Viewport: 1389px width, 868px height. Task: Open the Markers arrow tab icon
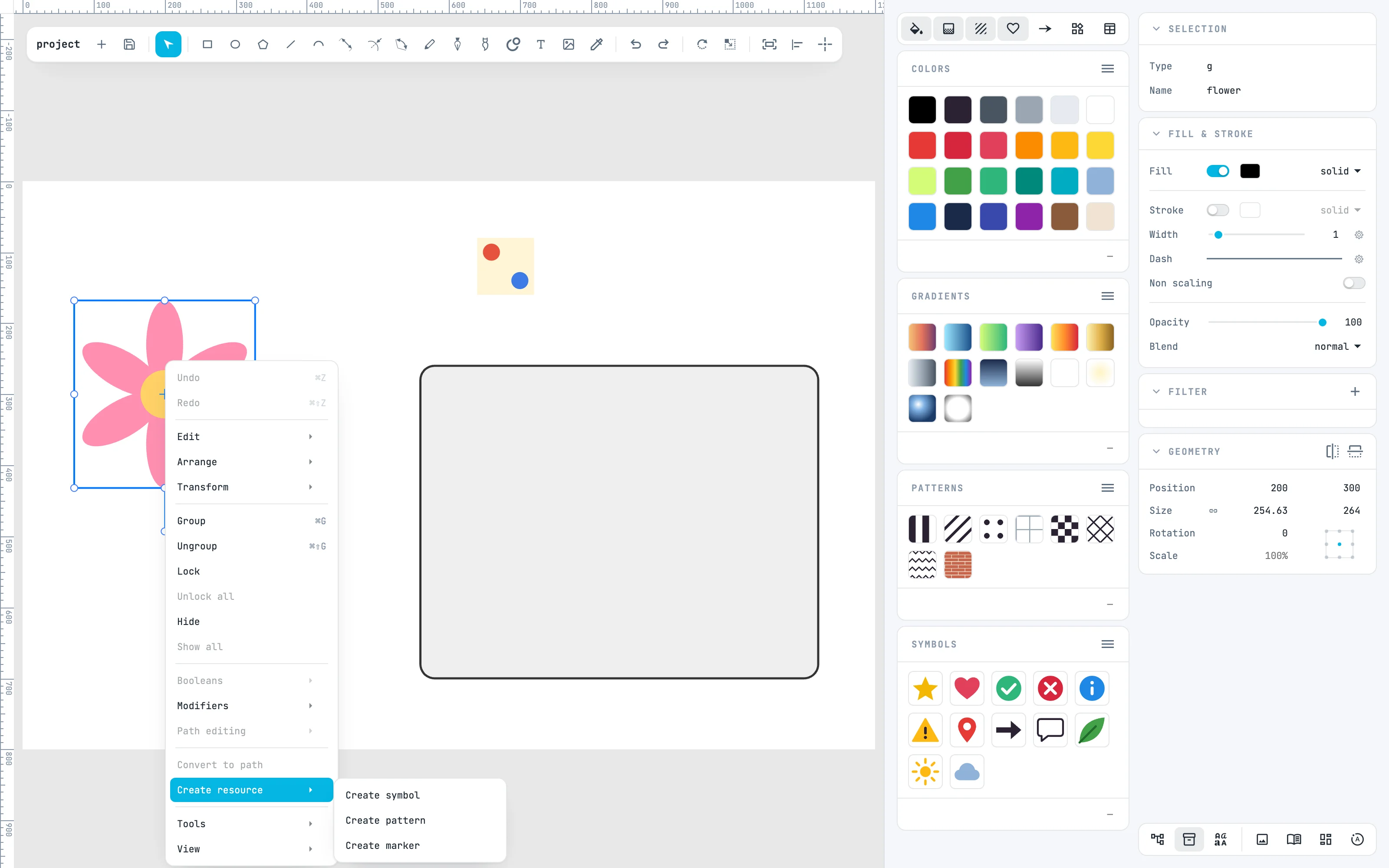pyautogui.click(x=1045, y=29)
